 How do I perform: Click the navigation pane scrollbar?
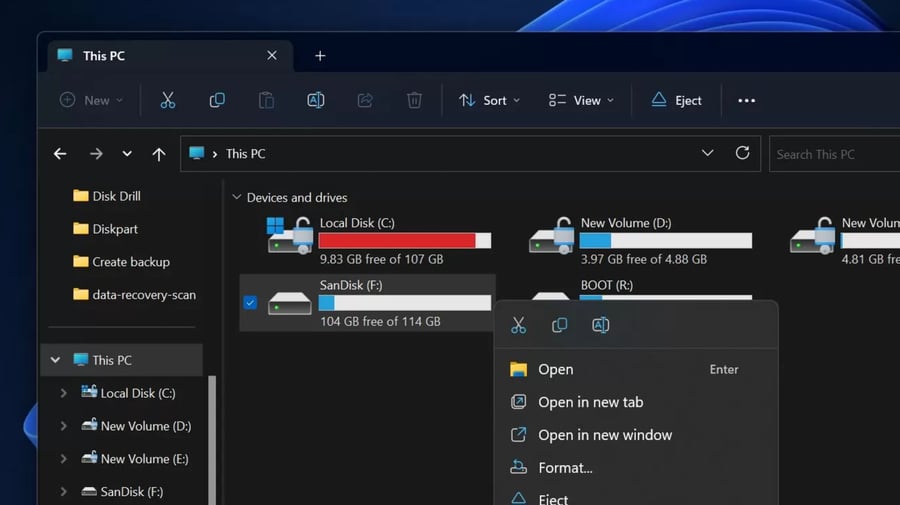tap(212, 440)
